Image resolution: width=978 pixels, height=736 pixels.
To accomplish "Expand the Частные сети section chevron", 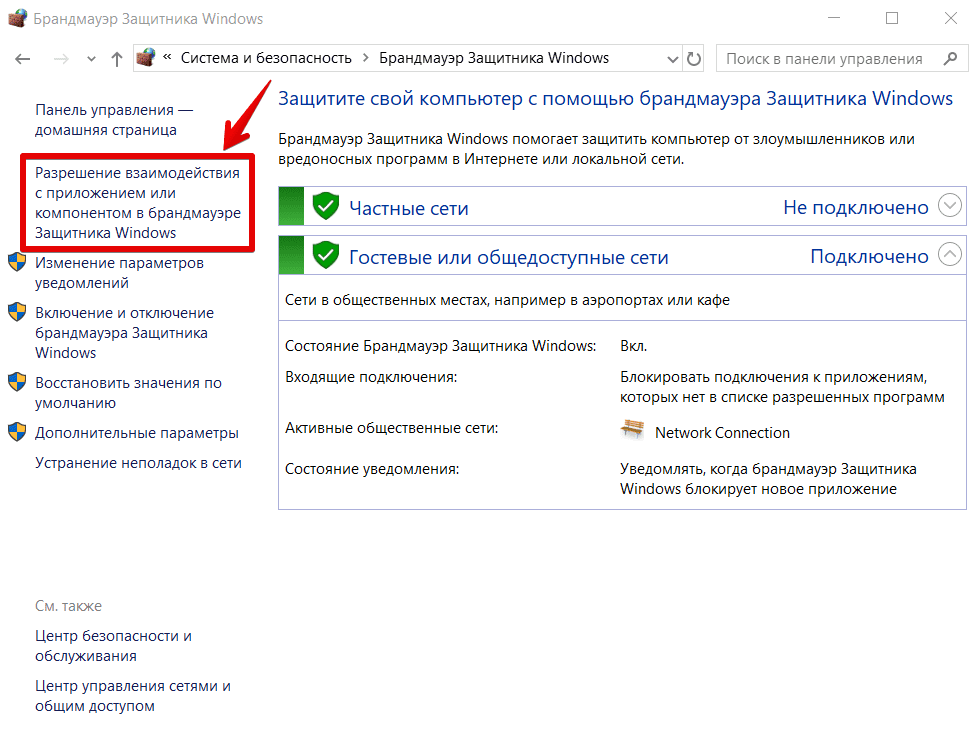I will [948, 206].
